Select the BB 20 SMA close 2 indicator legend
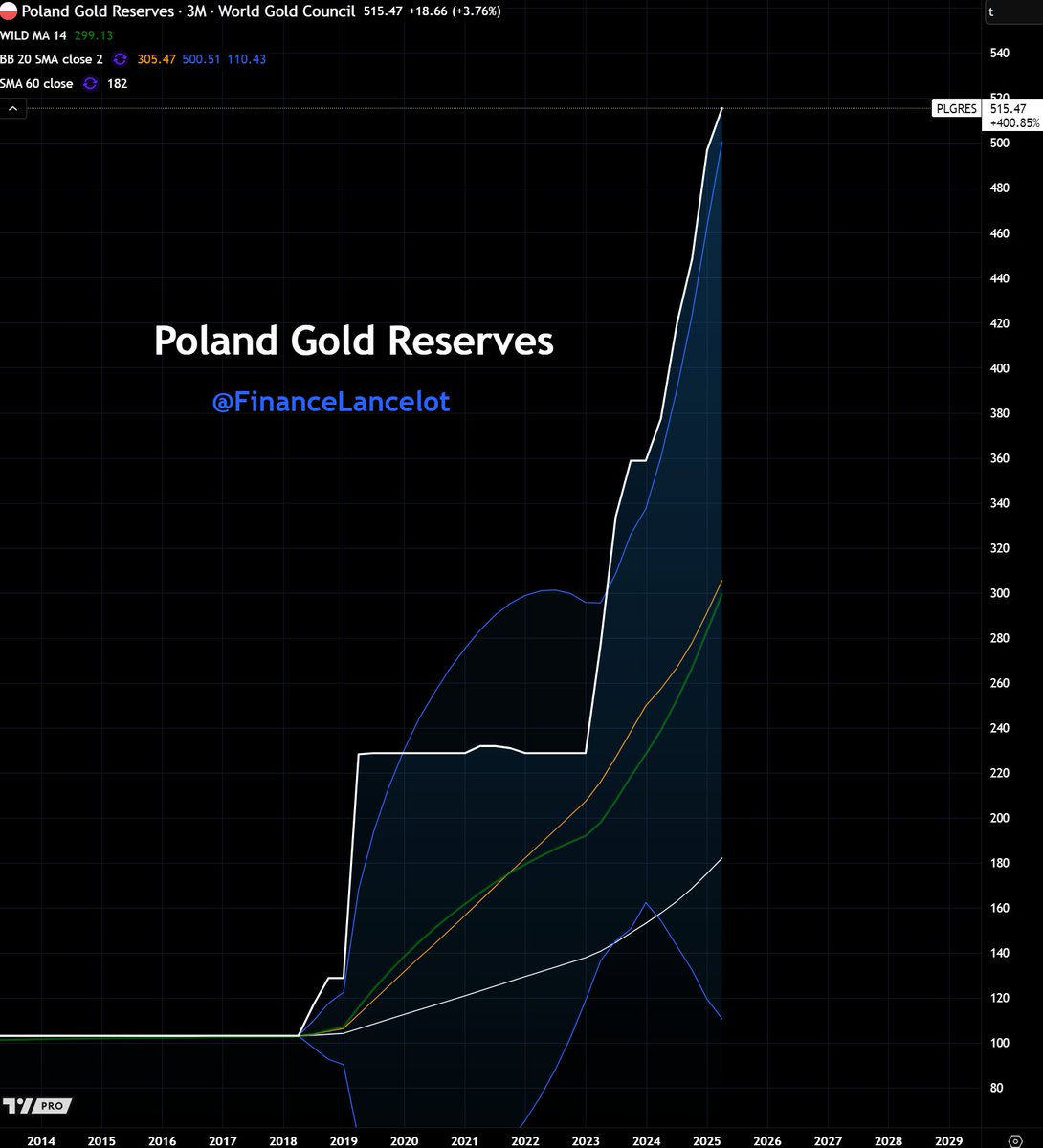This screenshot has width=1043, height=1148. (x=53, y=59)
